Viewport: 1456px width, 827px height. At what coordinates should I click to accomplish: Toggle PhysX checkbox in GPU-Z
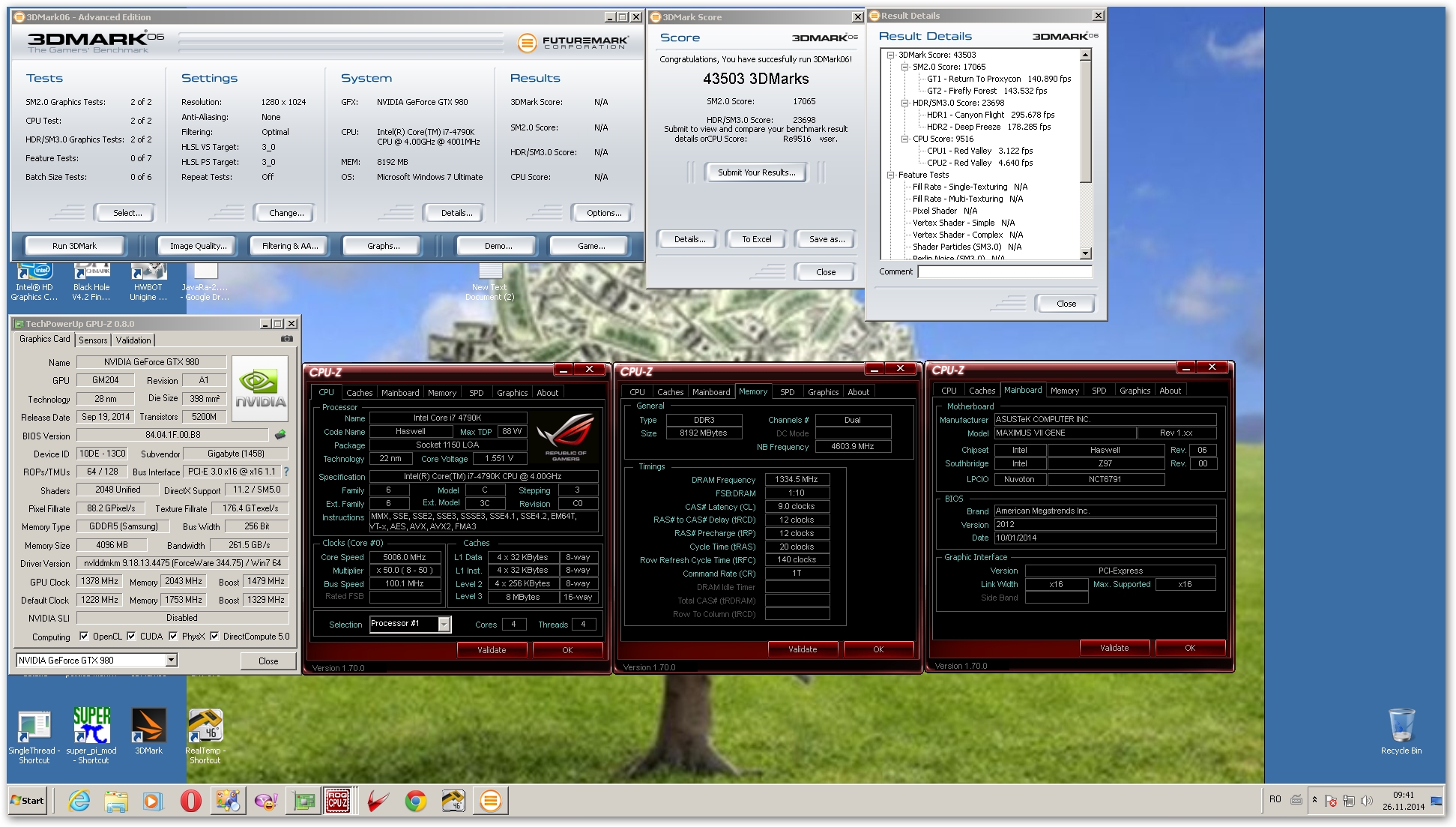173,636
